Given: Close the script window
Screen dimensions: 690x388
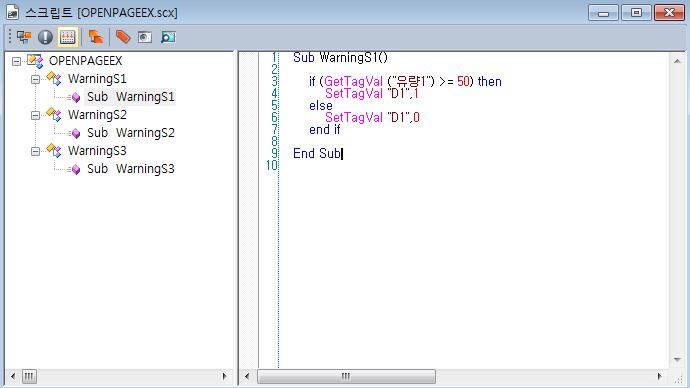Looking at the screenshot, I should click(669, 13).
